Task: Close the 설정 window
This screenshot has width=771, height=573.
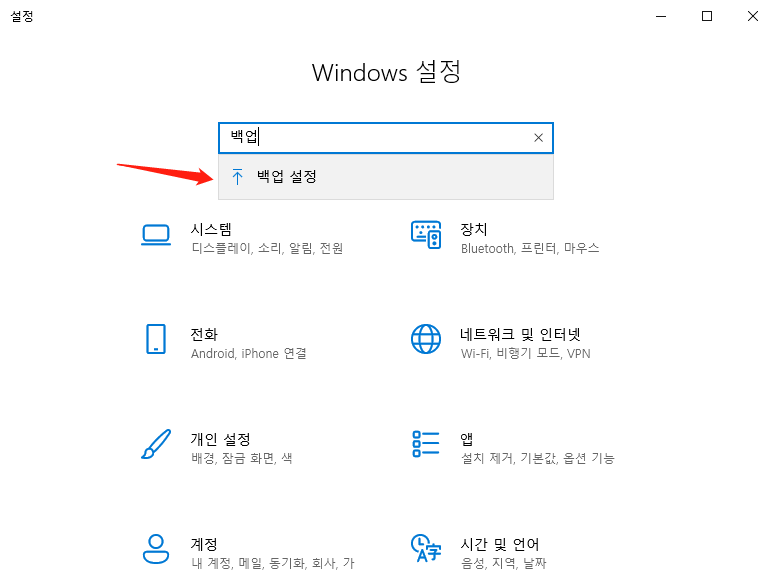Action: [752, 16]
